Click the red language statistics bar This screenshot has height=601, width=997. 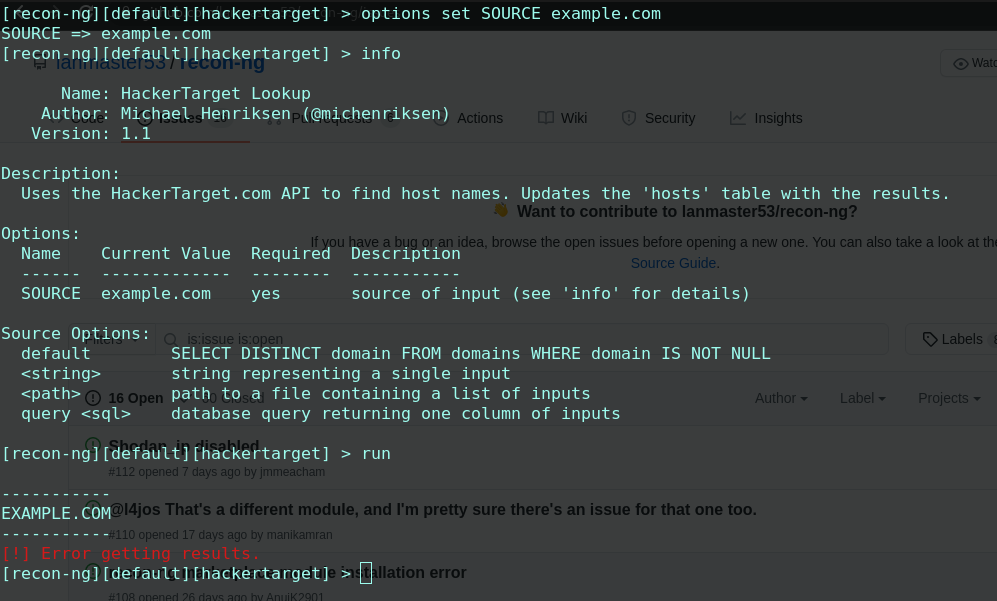tap(185, 142)
